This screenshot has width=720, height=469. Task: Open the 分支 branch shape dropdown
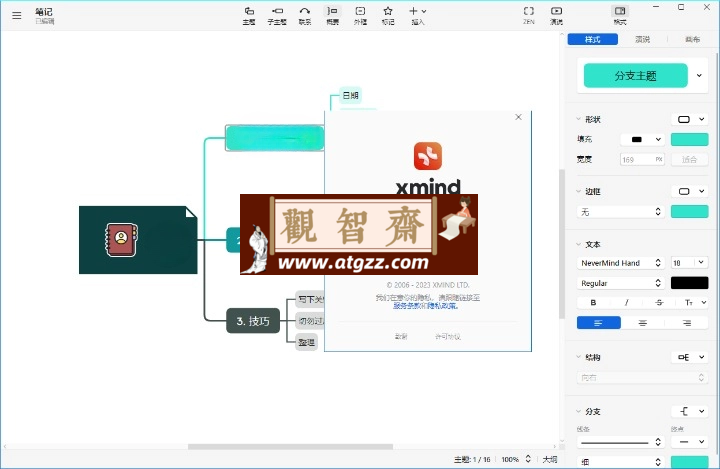[x=689, y=411]
